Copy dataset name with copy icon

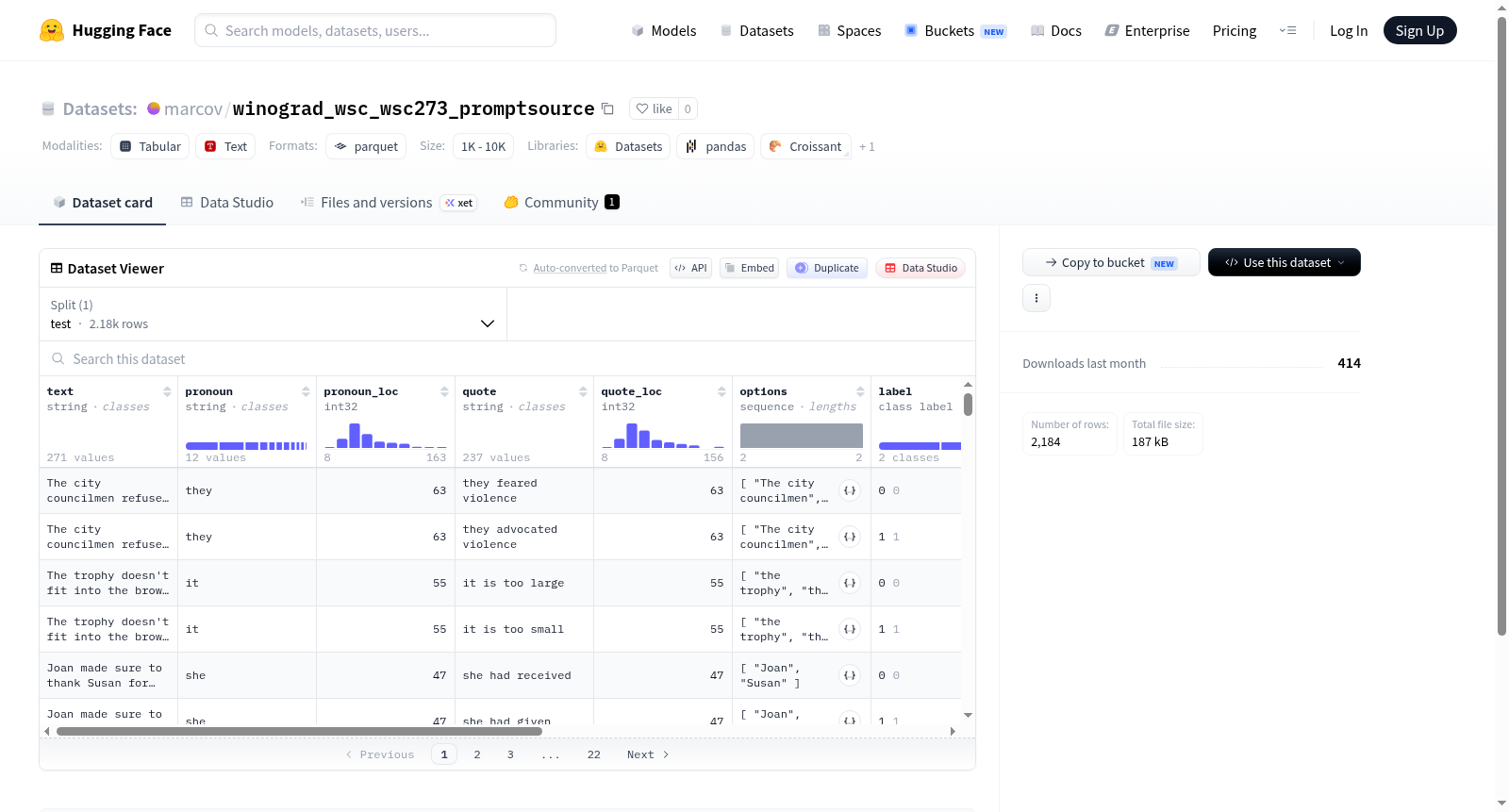pyautogui.click(x=608, y=108)
